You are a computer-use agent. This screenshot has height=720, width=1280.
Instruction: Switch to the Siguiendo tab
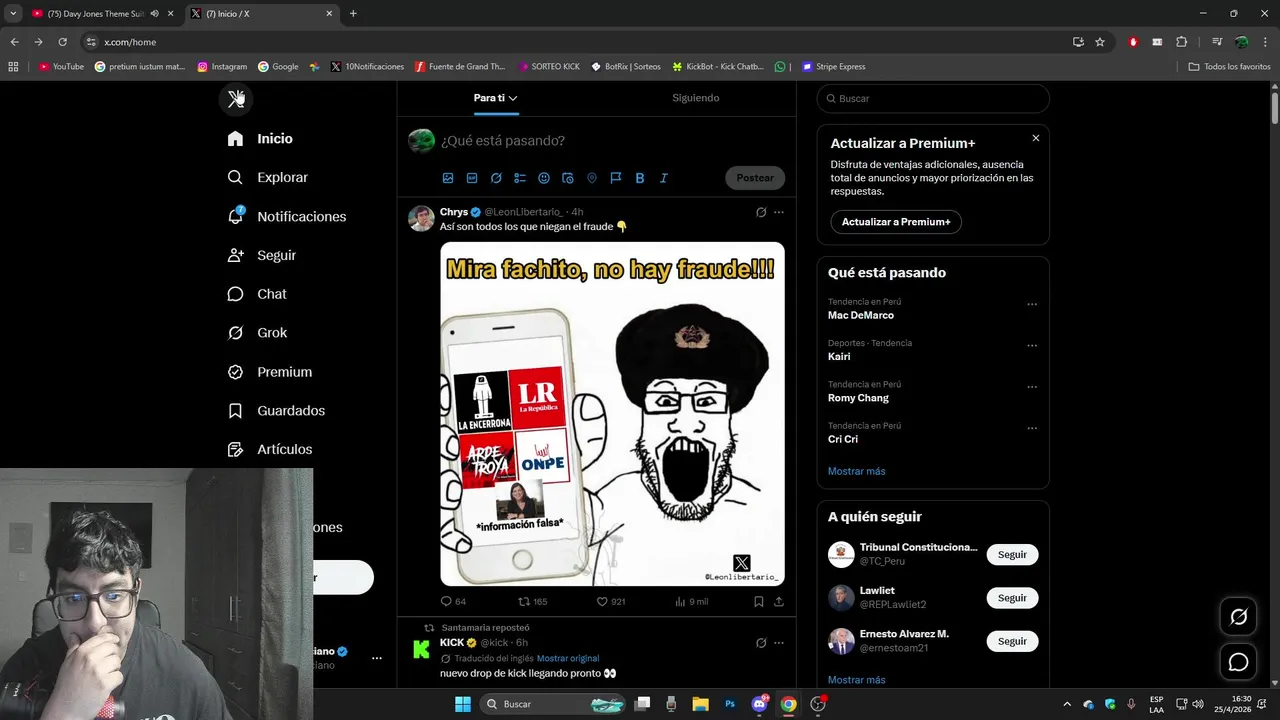(x=696, y=98)
